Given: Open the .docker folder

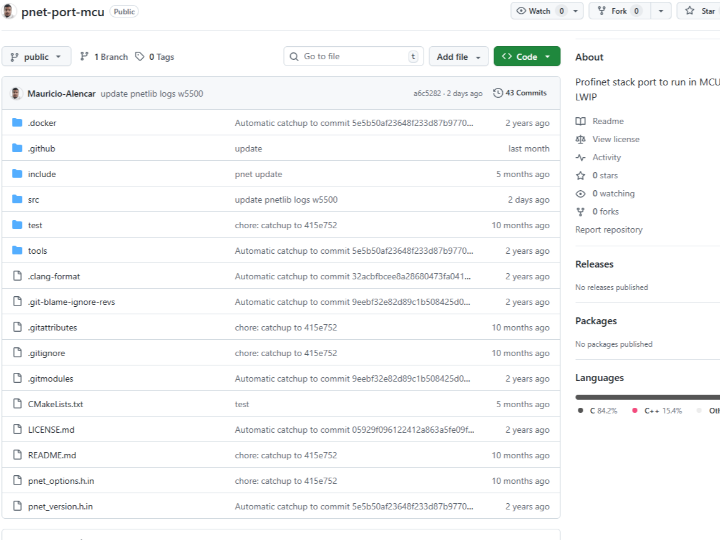Looking at the screenshot, I should [42, 123].
